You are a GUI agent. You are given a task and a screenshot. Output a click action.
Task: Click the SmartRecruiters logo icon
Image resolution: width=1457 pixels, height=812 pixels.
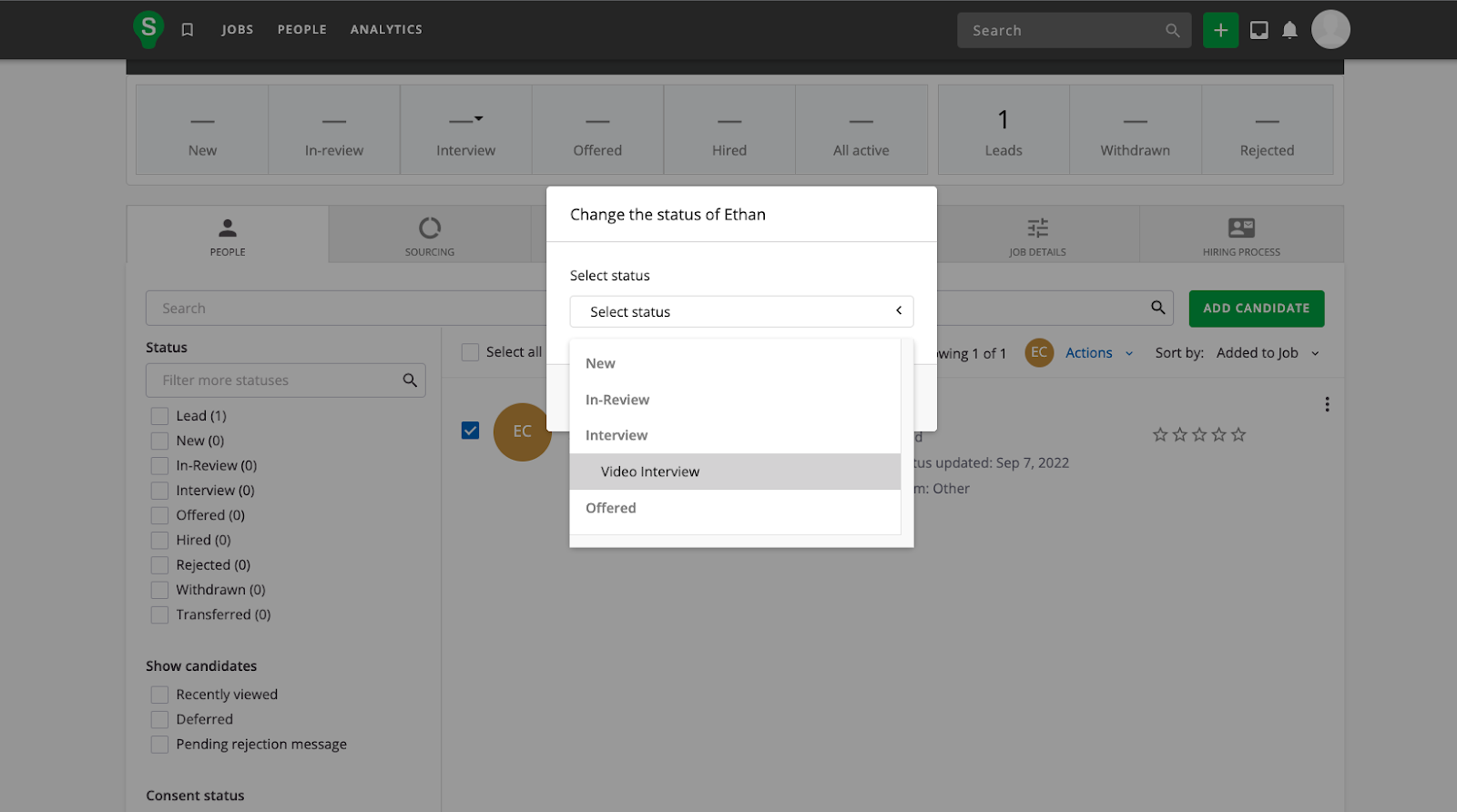point(148,29)
